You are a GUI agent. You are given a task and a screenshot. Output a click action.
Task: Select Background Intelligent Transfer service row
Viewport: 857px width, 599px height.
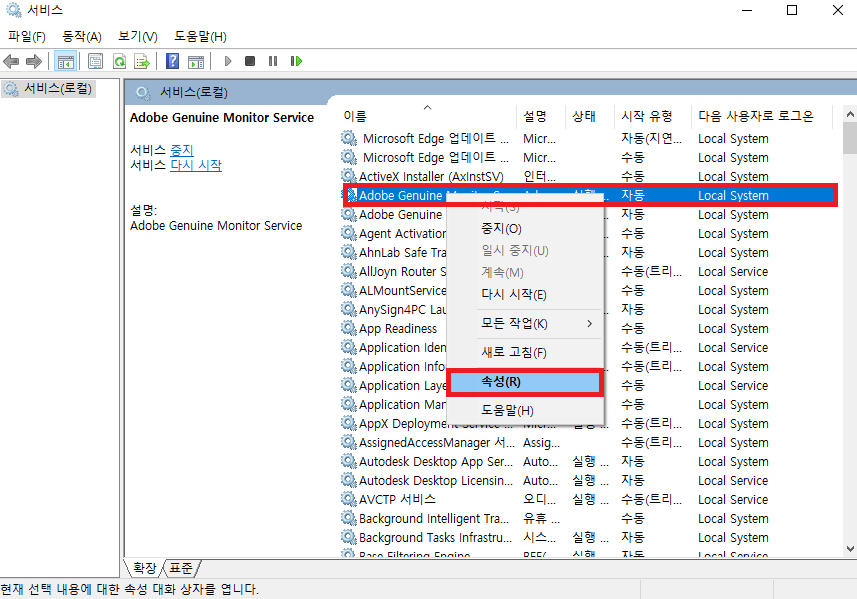[x=588, y=518]
